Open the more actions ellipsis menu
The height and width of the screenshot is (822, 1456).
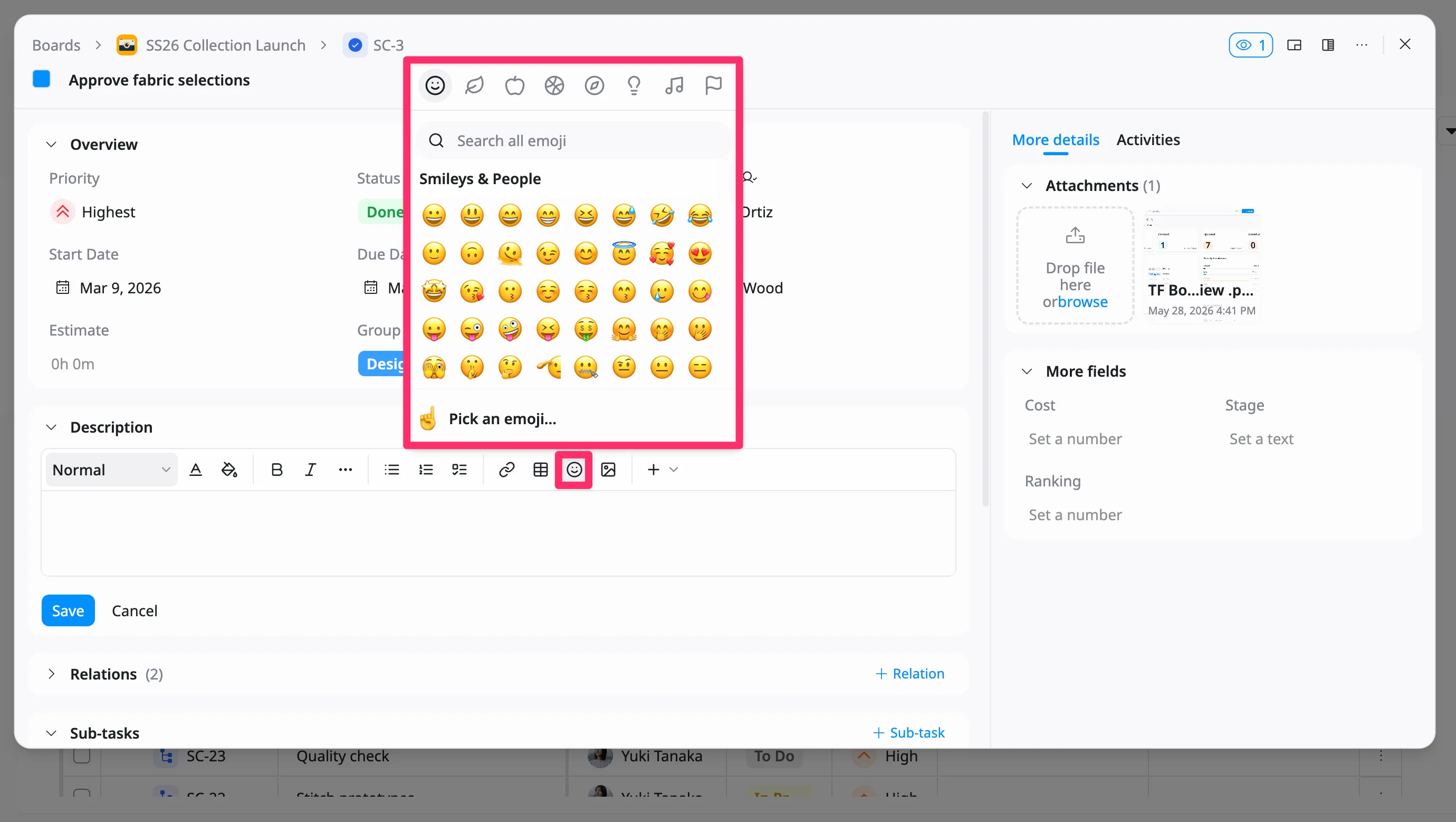click(x=1362, y=45)
